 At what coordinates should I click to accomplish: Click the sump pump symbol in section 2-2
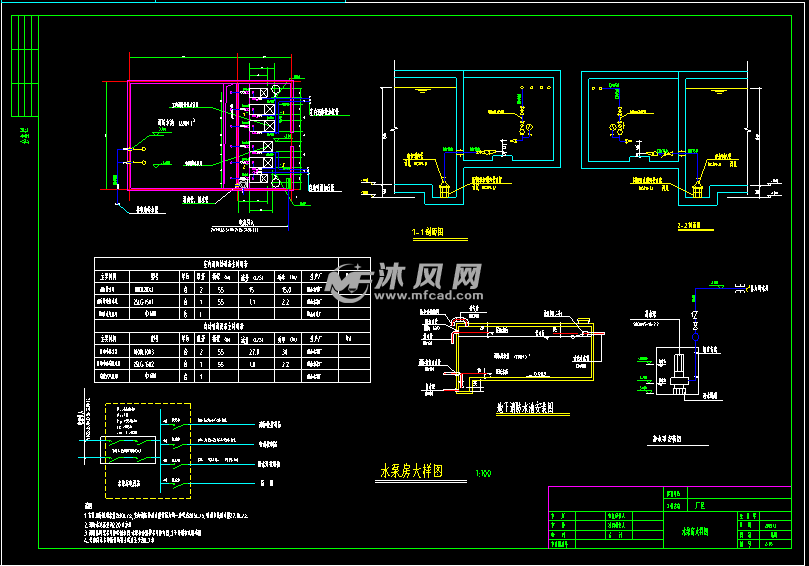(x=699, y=189)
